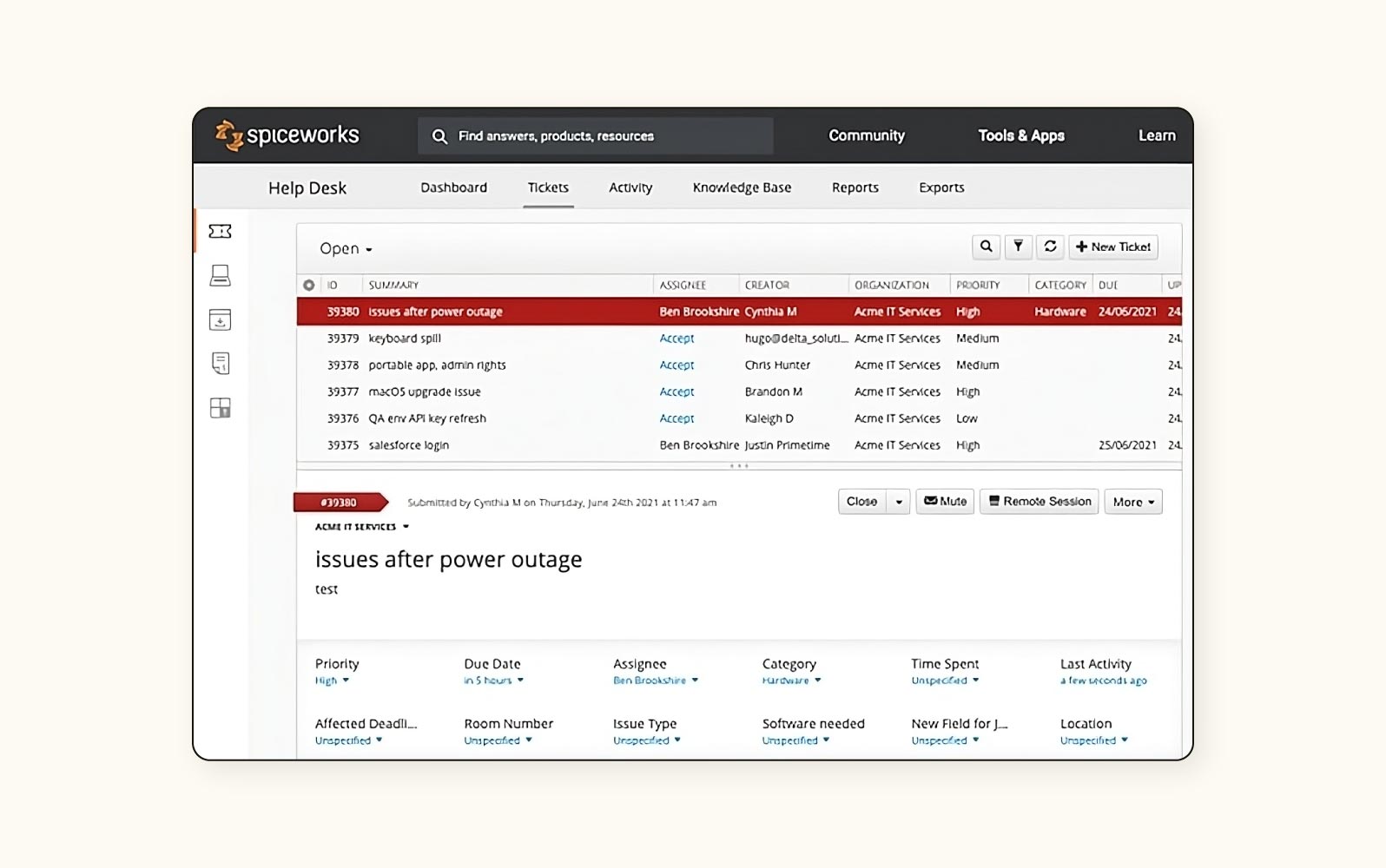Sort by the ASSIGNEE column header
The width and height of the screenshot is (1386, 868).
pos(683,285)
